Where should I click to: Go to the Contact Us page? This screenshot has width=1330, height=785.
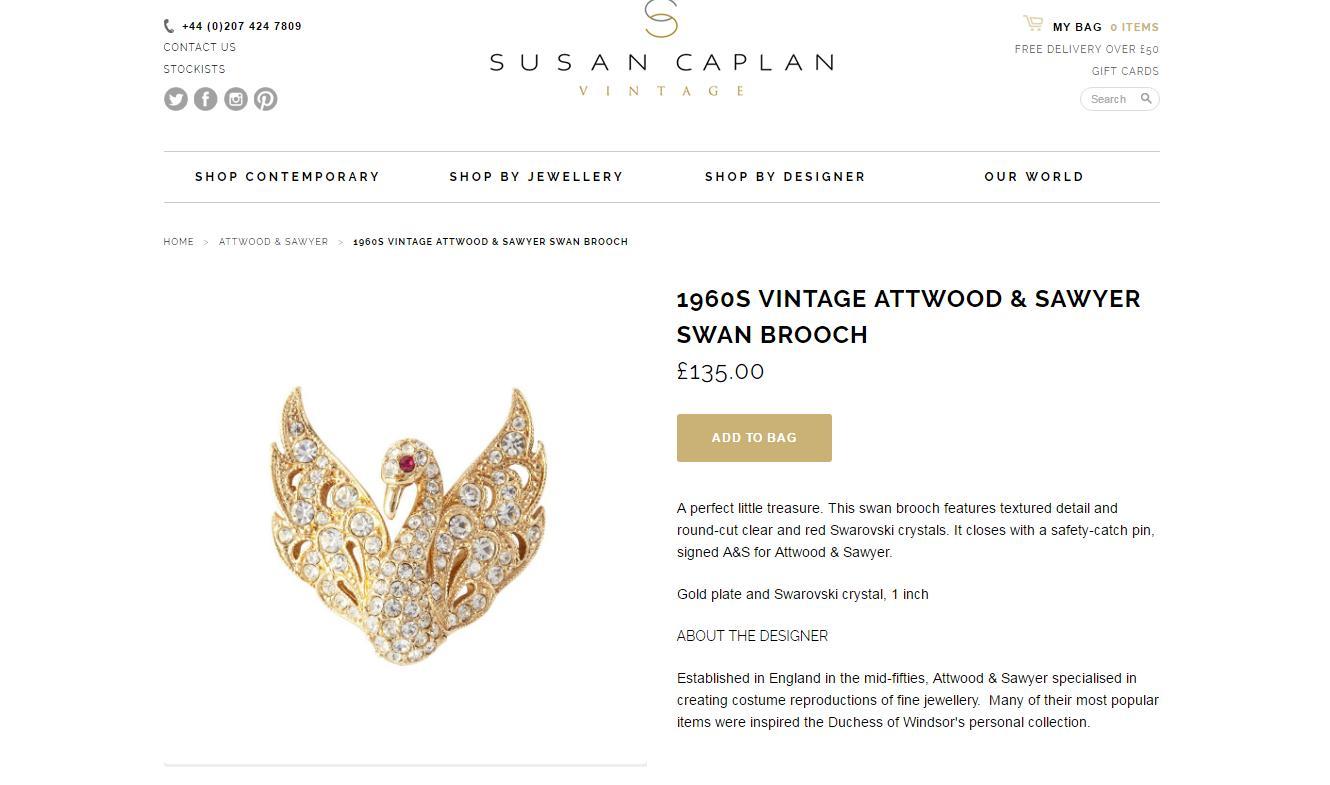click(200, 47)
